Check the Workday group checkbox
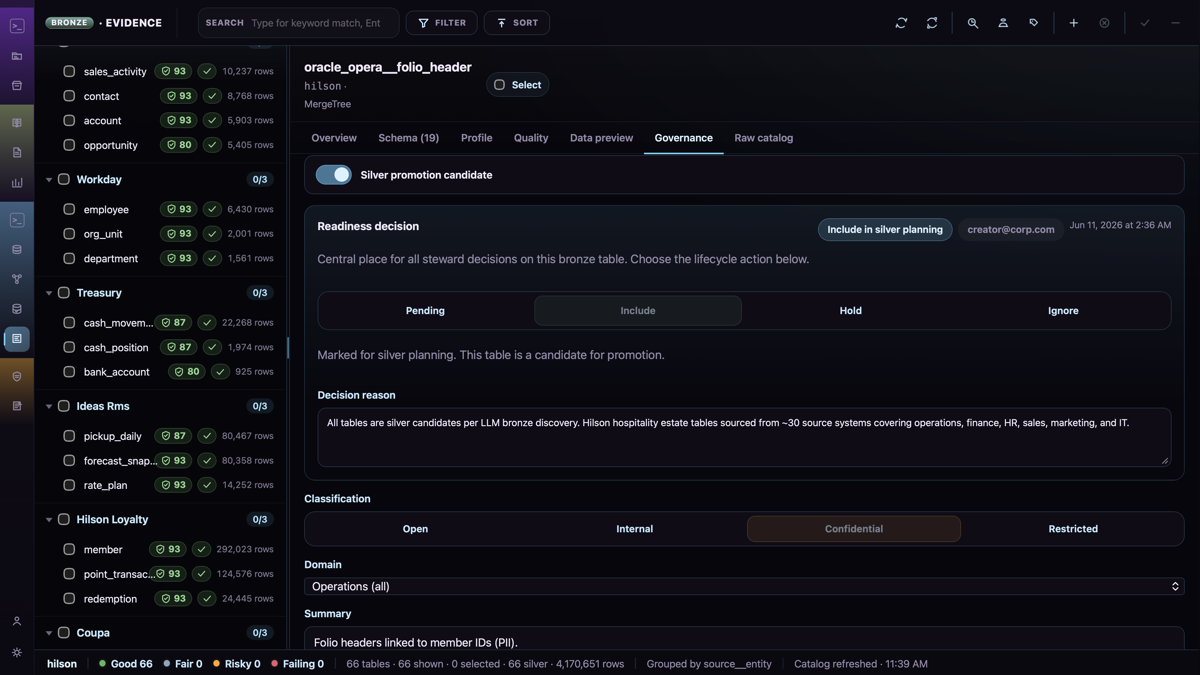The width and height of the screenshot is (1200, 675). pos(64,179)
